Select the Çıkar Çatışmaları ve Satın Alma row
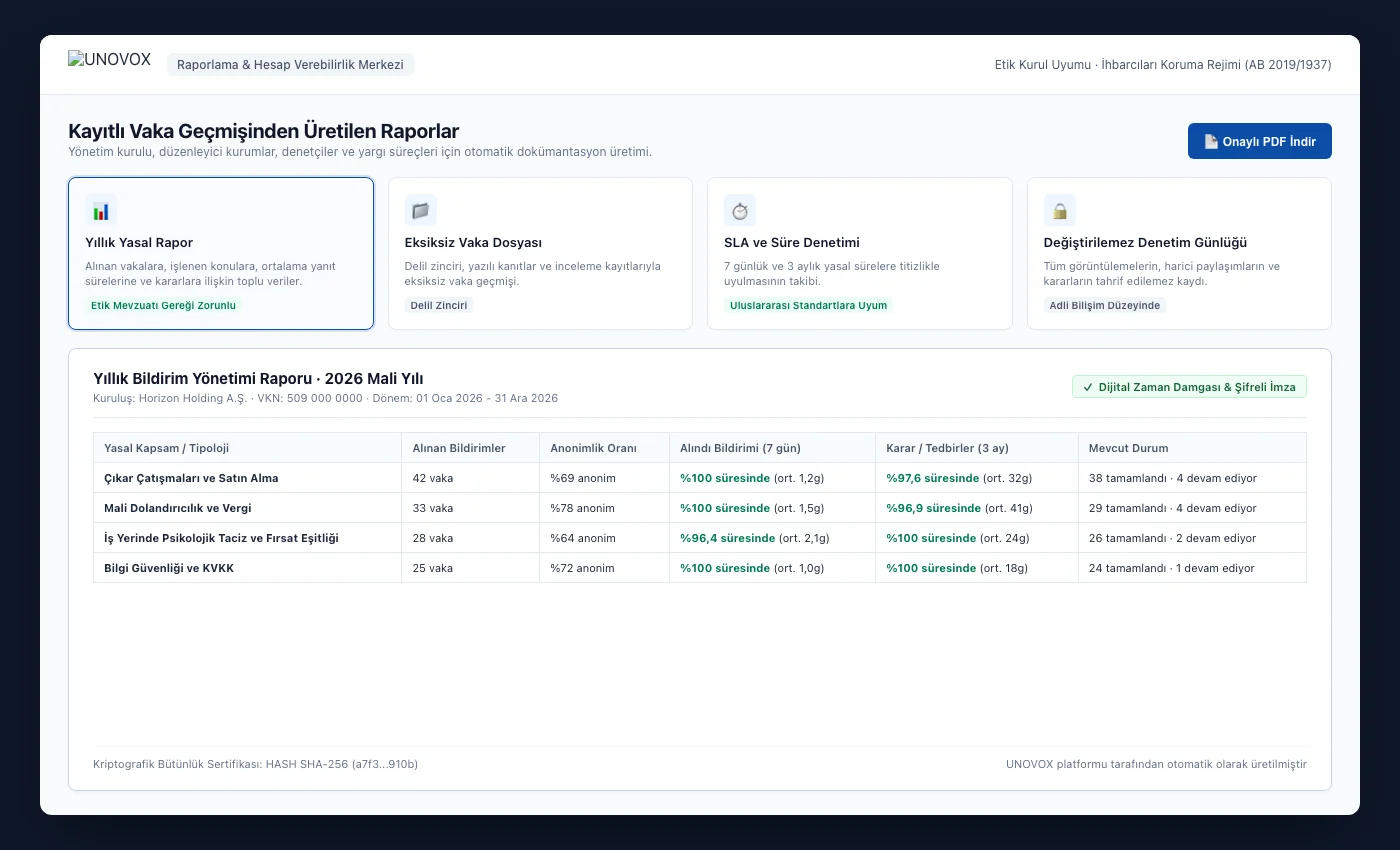1400x850 pixels. pyautogui.click(x=700, y=478)
